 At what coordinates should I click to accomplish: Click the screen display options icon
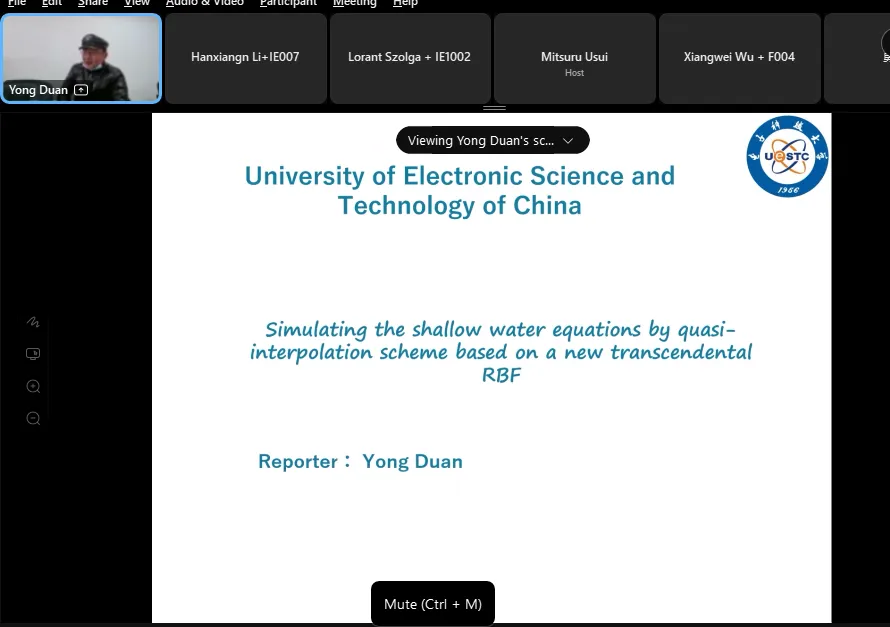tap(33, 354)
